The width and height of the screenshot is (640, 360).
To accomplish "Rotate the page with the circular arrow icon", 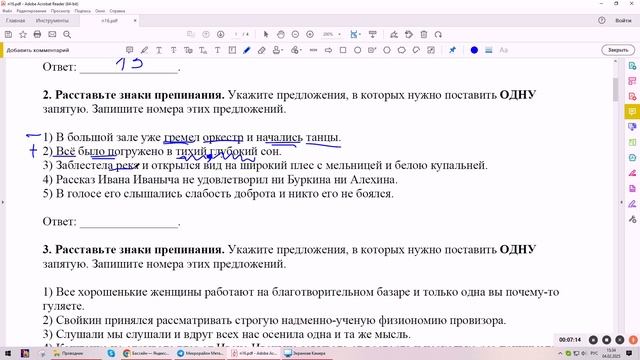I will (x=438, y=35).
